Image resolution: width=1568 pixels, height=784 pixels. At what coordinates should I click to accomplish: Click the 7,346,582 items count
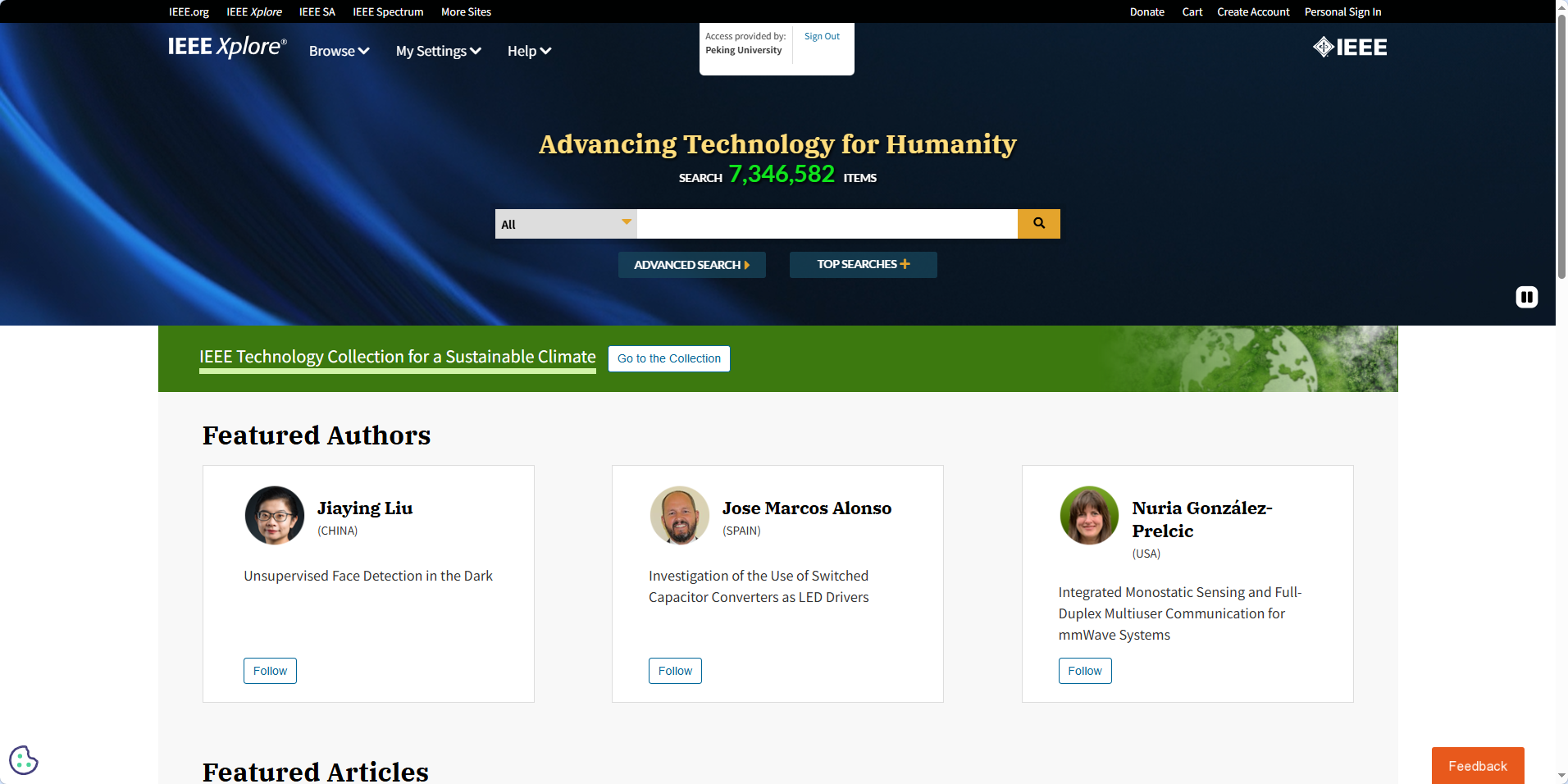782,174
